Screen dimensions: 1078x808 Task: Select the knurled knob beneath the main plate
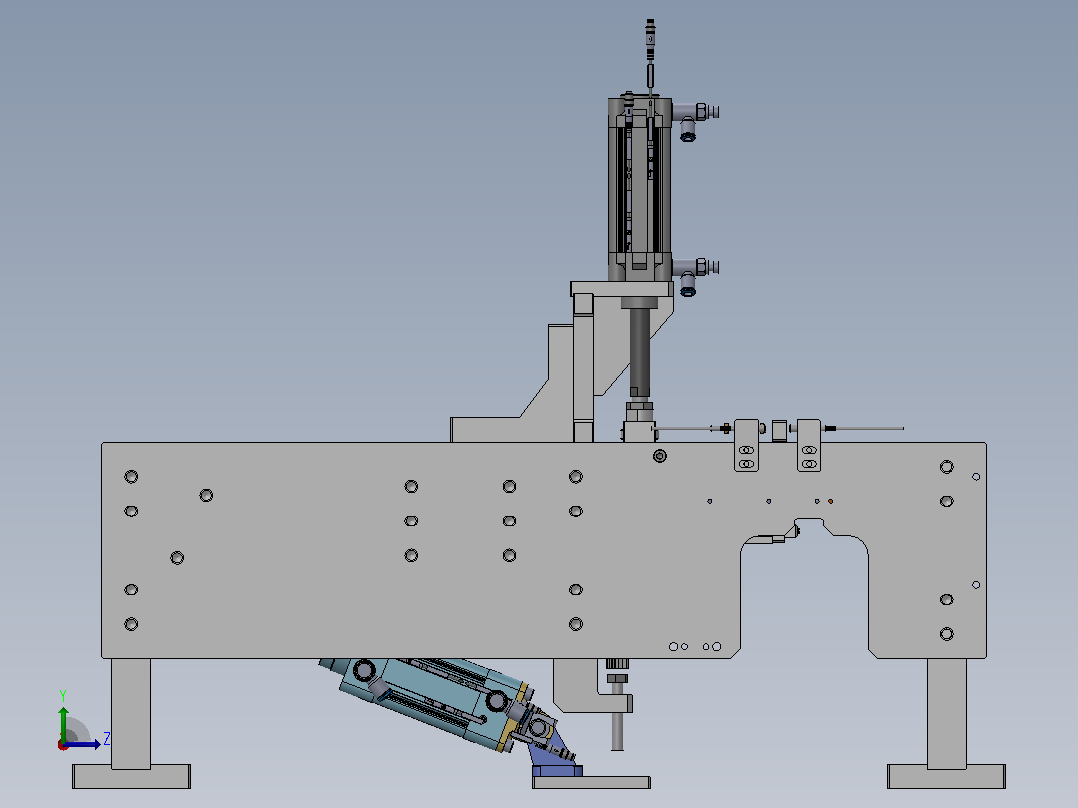pos(617,664)
